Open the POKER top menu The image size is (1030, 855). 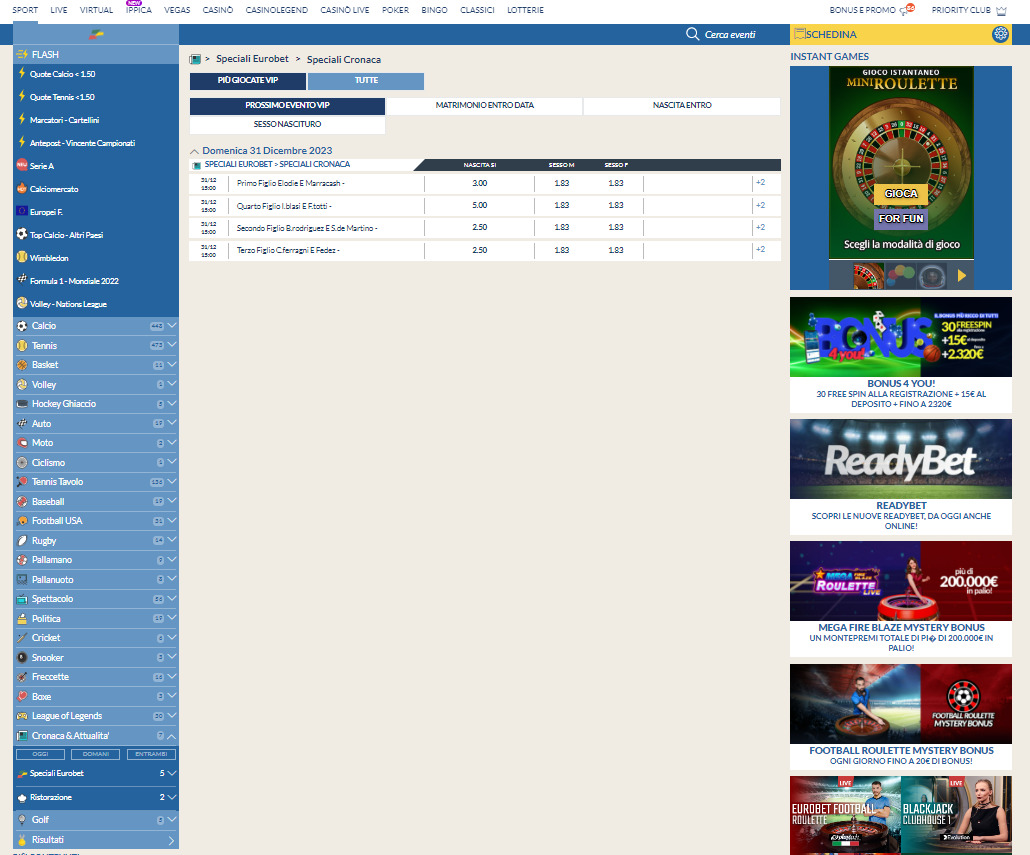pyautogui.click(x=395, y=10)
